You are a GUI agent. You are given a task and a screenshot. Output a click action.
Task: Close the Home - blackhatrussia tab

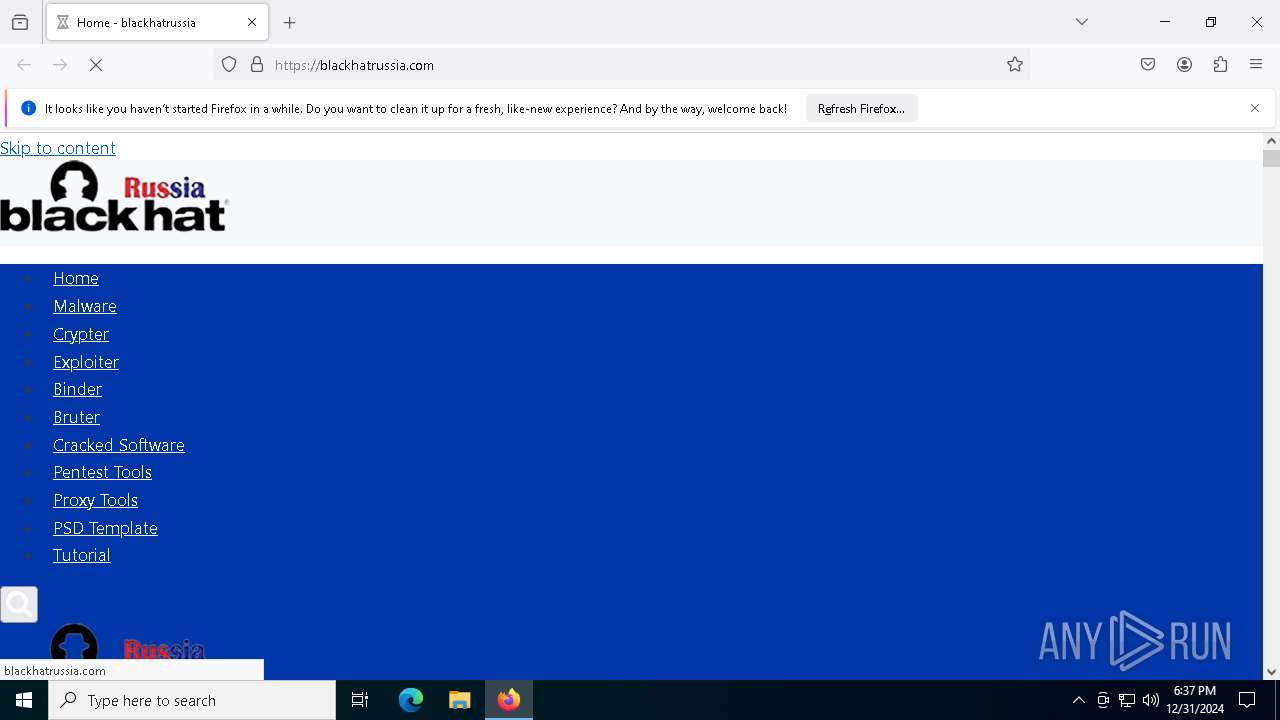(252, 22)
